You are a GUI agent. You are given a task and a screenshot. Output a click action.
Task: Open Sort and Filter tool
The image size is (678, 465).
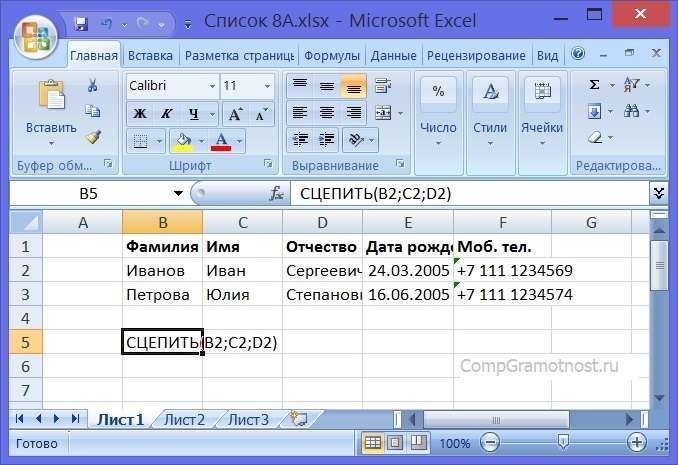pos(631,85)
